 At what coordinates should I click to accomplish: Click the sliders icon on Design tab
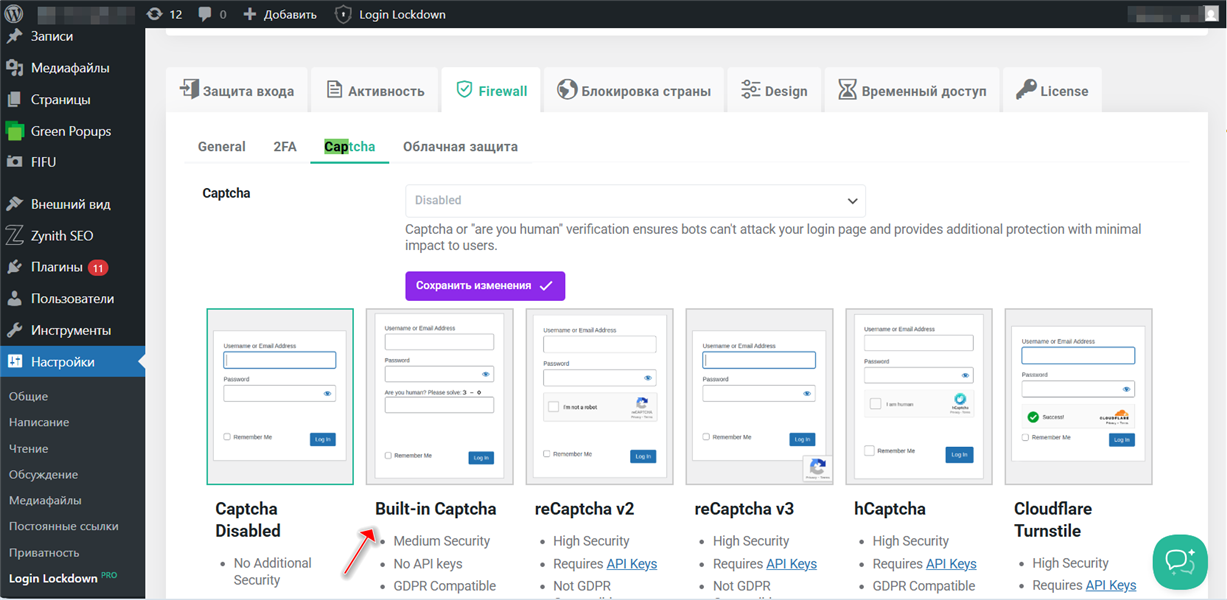pyautogui.click(x=750, y=90)
